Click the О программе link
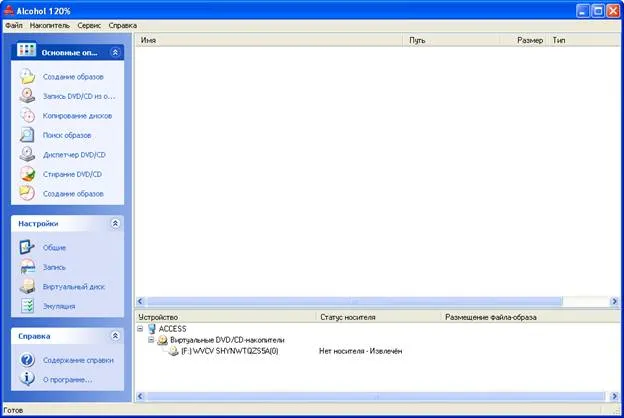624x418 pixels. 68,380
